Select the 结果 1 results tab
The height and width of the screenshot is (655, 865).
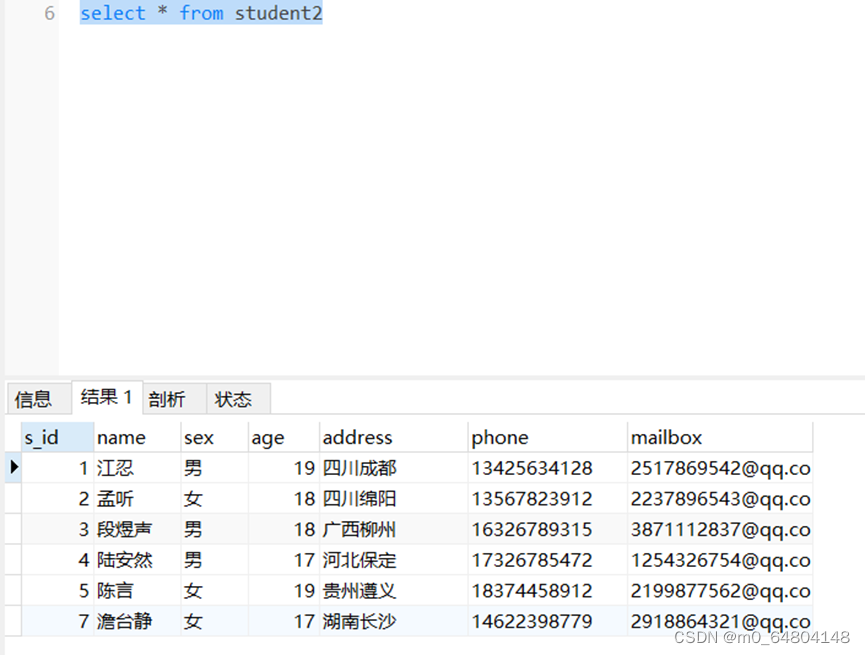105,398
